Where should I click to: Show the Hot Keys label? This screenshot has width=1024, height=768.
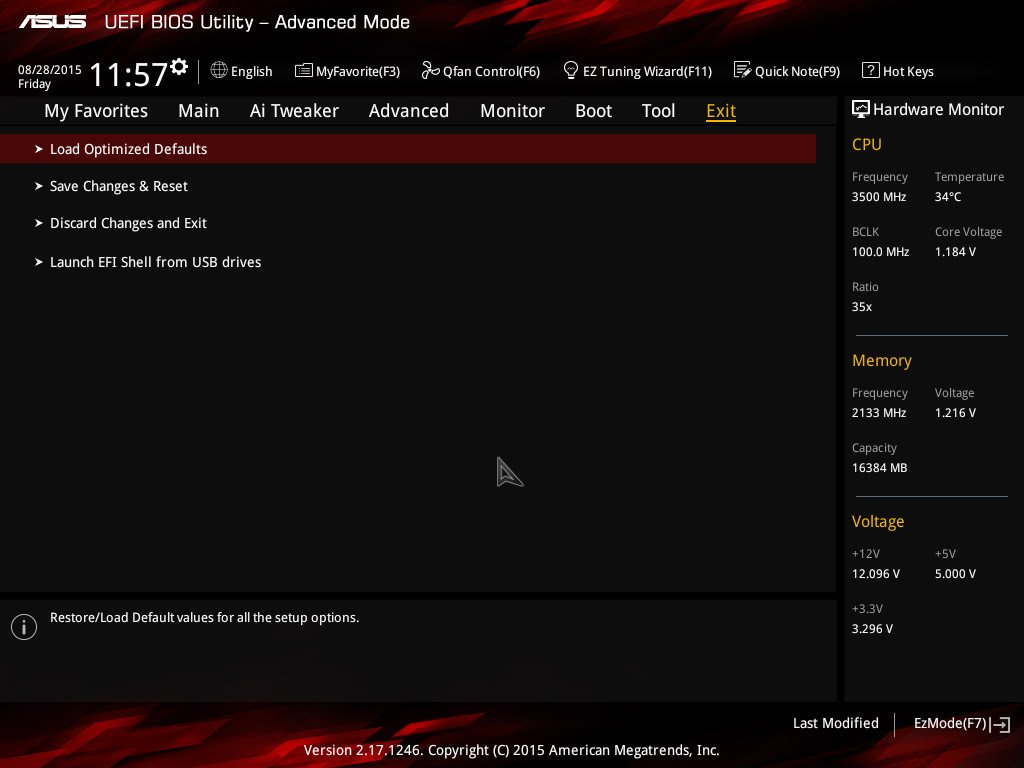pyautogui.click(x=908, y=71)
